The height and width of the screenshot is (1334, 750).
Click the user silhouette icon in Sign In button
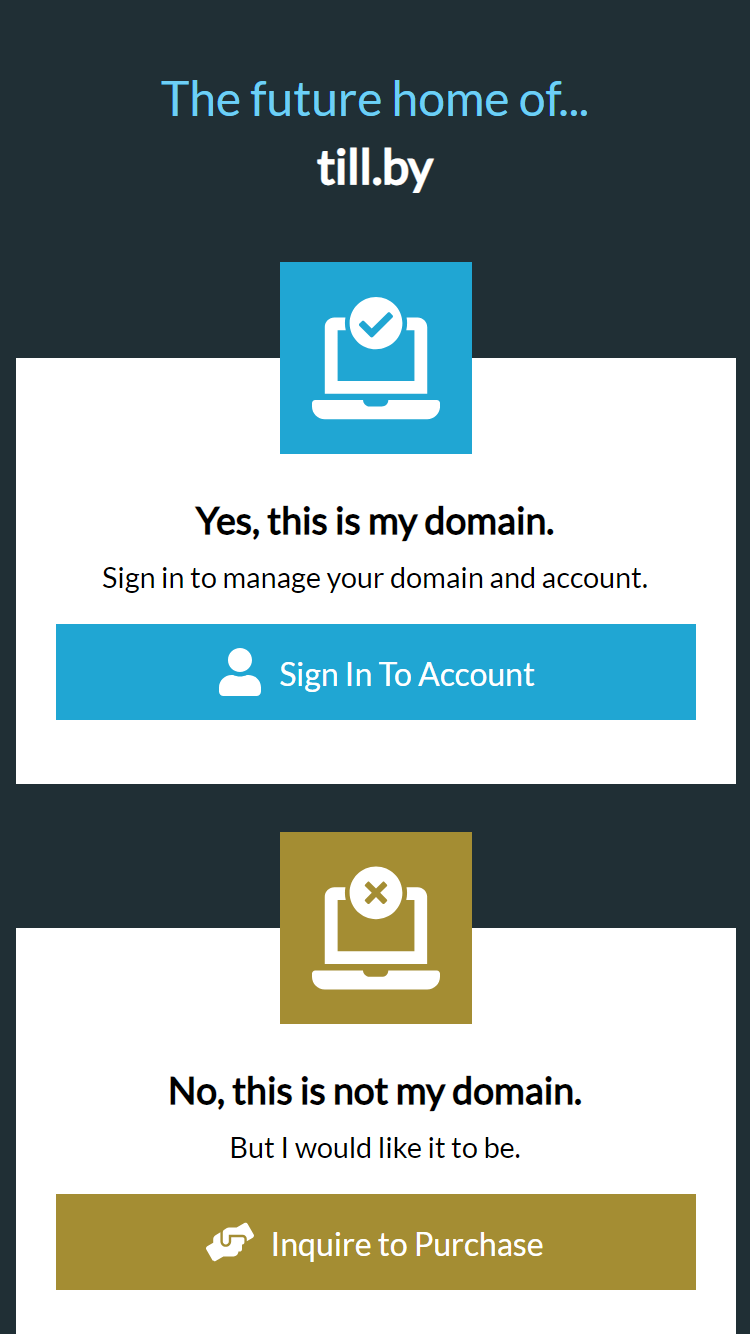click(240, 673)
